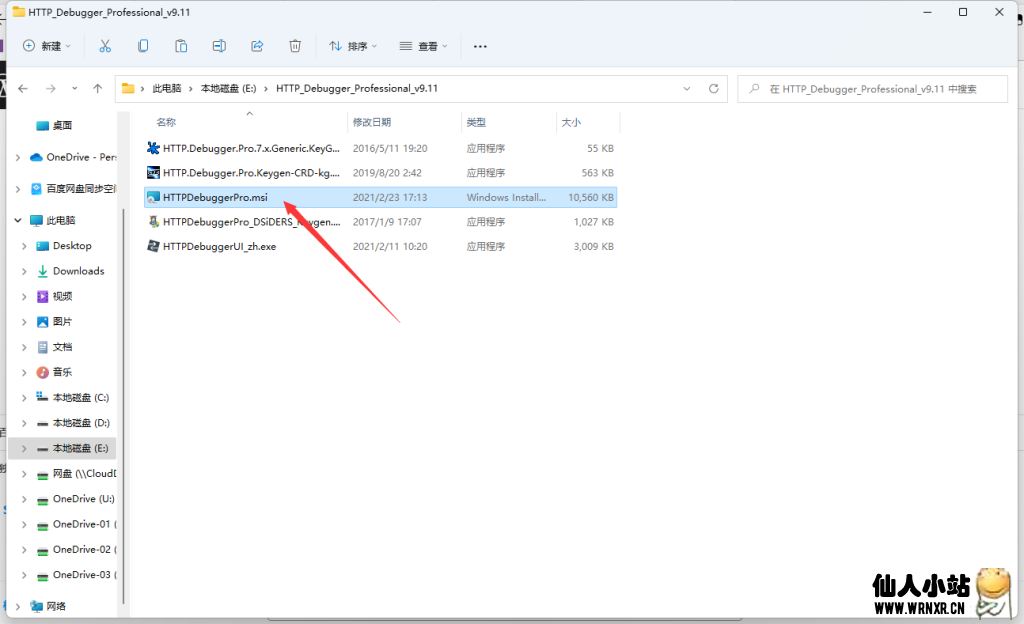Click the Delete trash can icon

(x=295, y=46)
